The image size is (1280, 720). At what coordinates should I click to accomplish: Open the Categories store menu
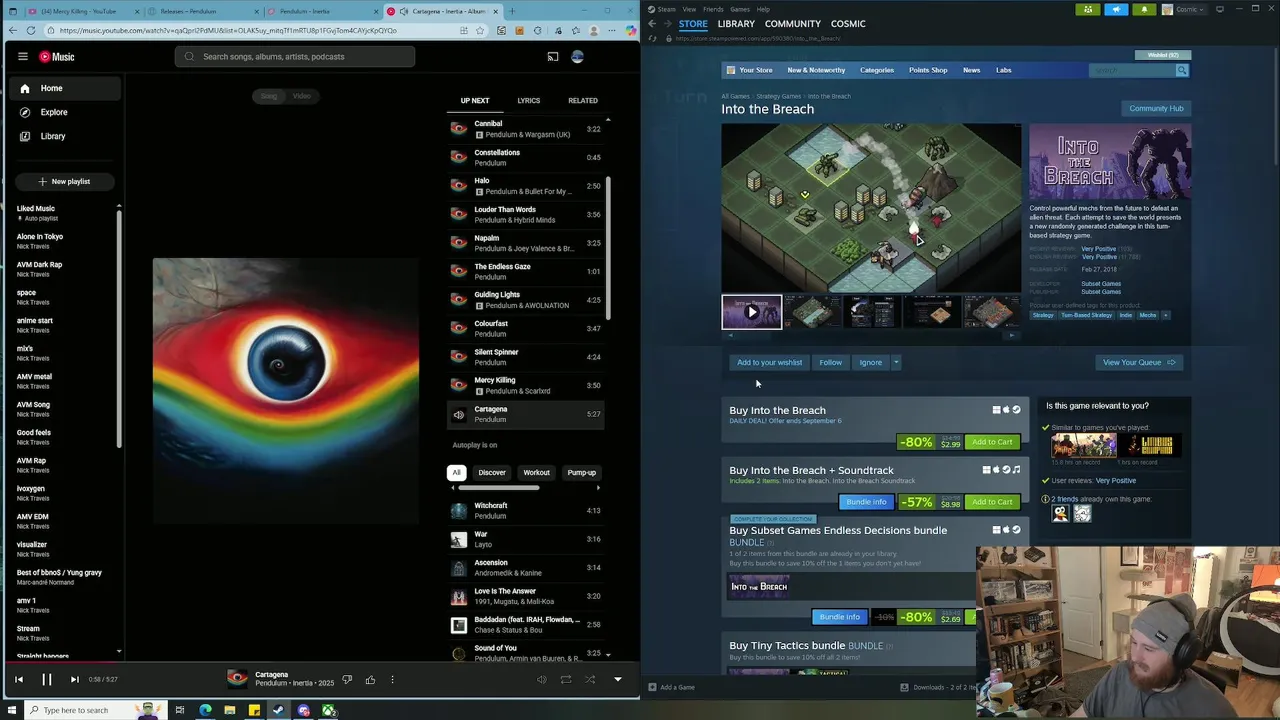coord(877,70)
